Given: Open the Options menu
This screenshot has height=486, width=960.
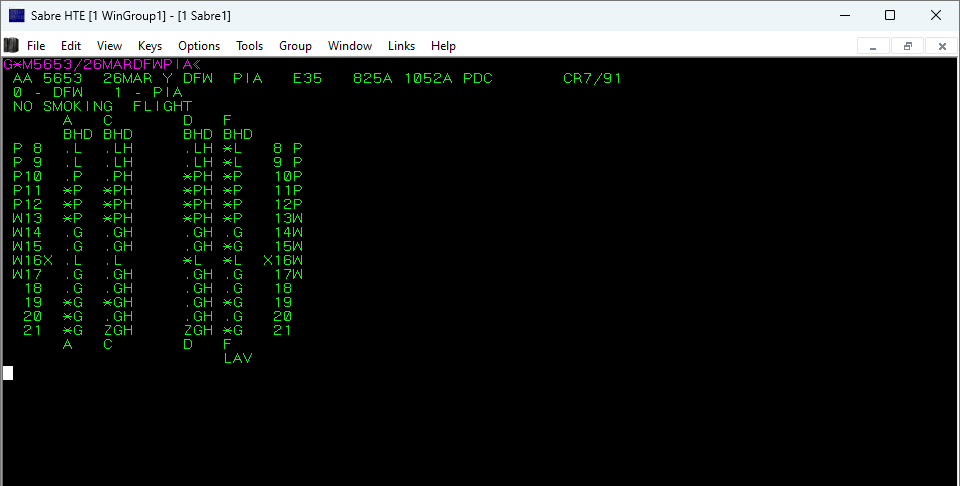Looking at the screenshot, I should tap(199, 46).
